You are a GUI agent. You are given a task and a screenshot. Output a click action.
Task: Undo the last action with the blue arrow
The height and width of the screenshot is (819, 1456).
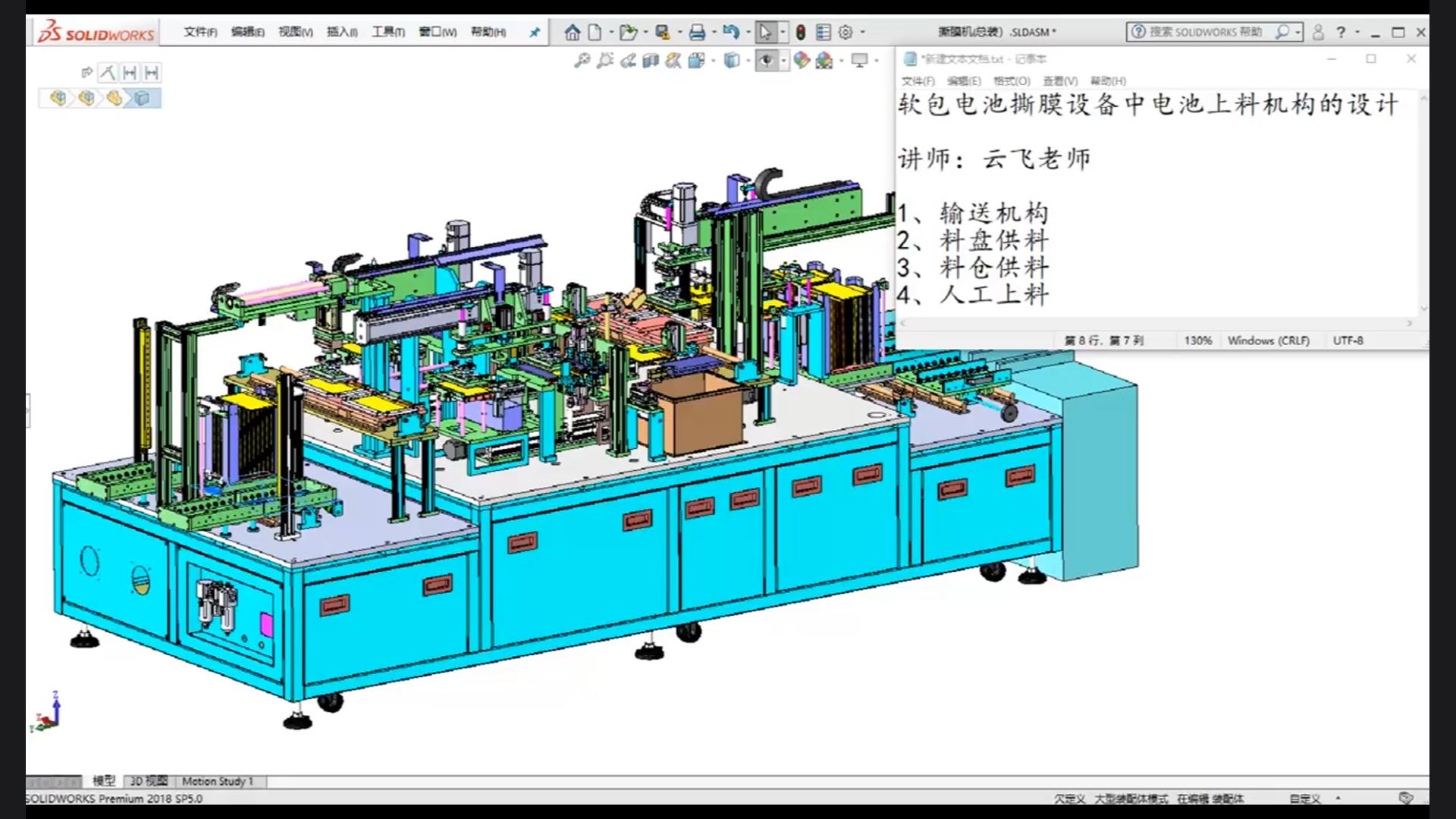(x=731, y=32)
